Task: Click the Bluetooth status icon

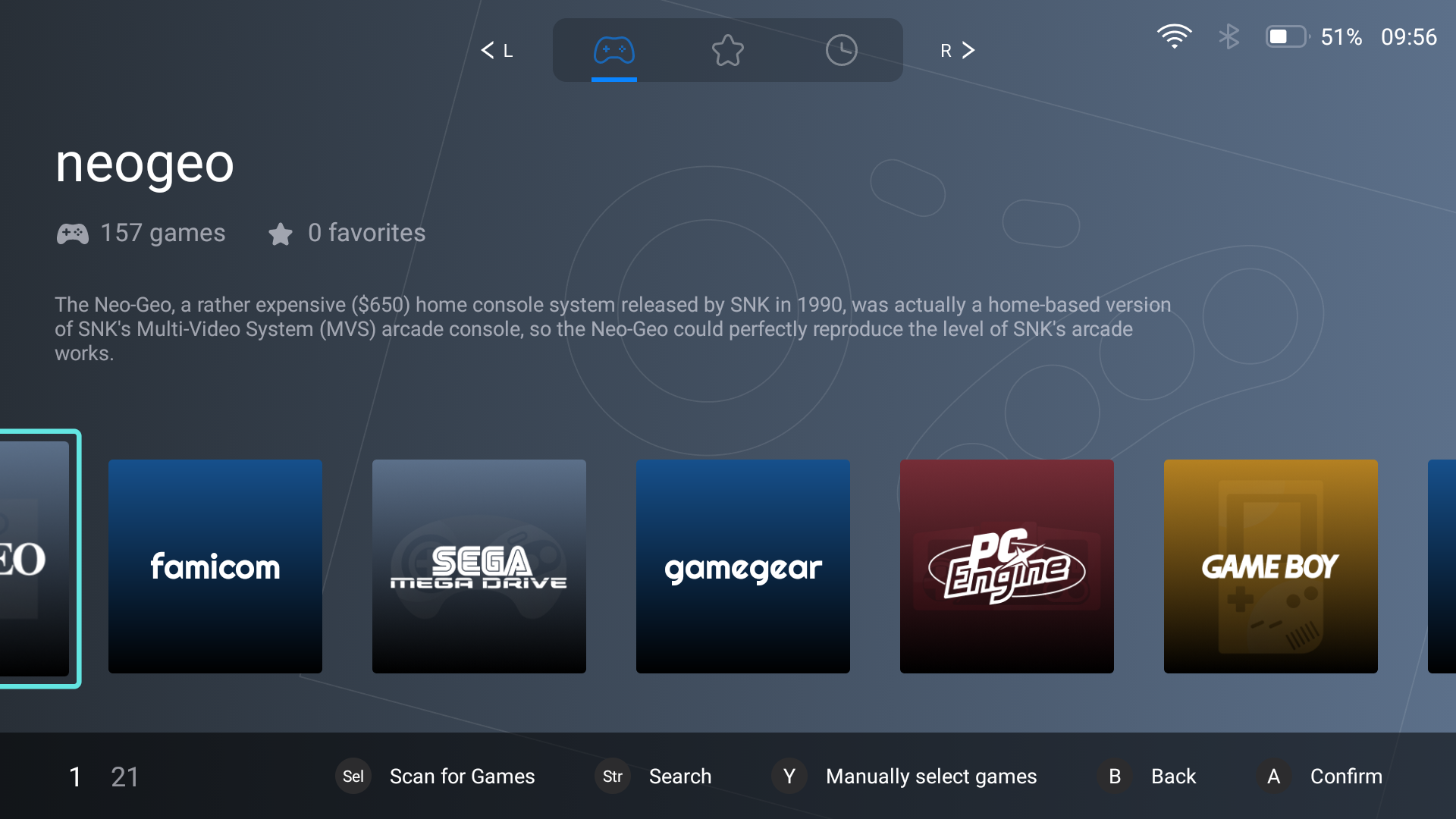Action: [x=1228, y=36]
